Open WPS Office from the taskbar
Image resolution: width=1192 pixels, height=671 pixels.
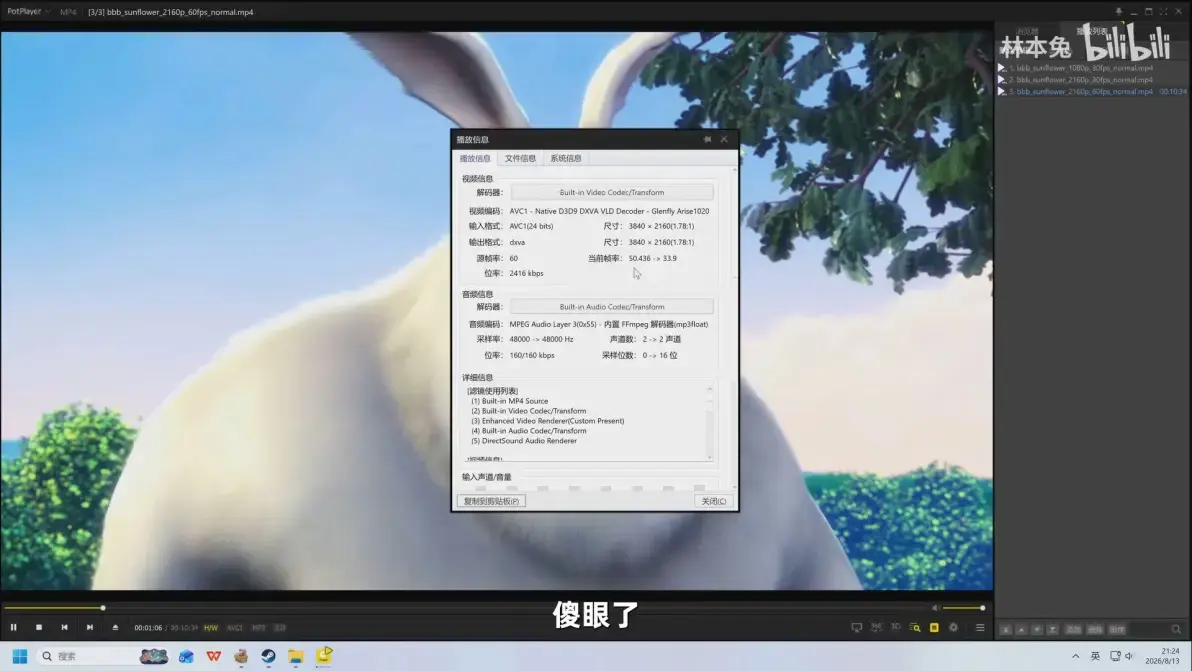[x=214, y=656]
